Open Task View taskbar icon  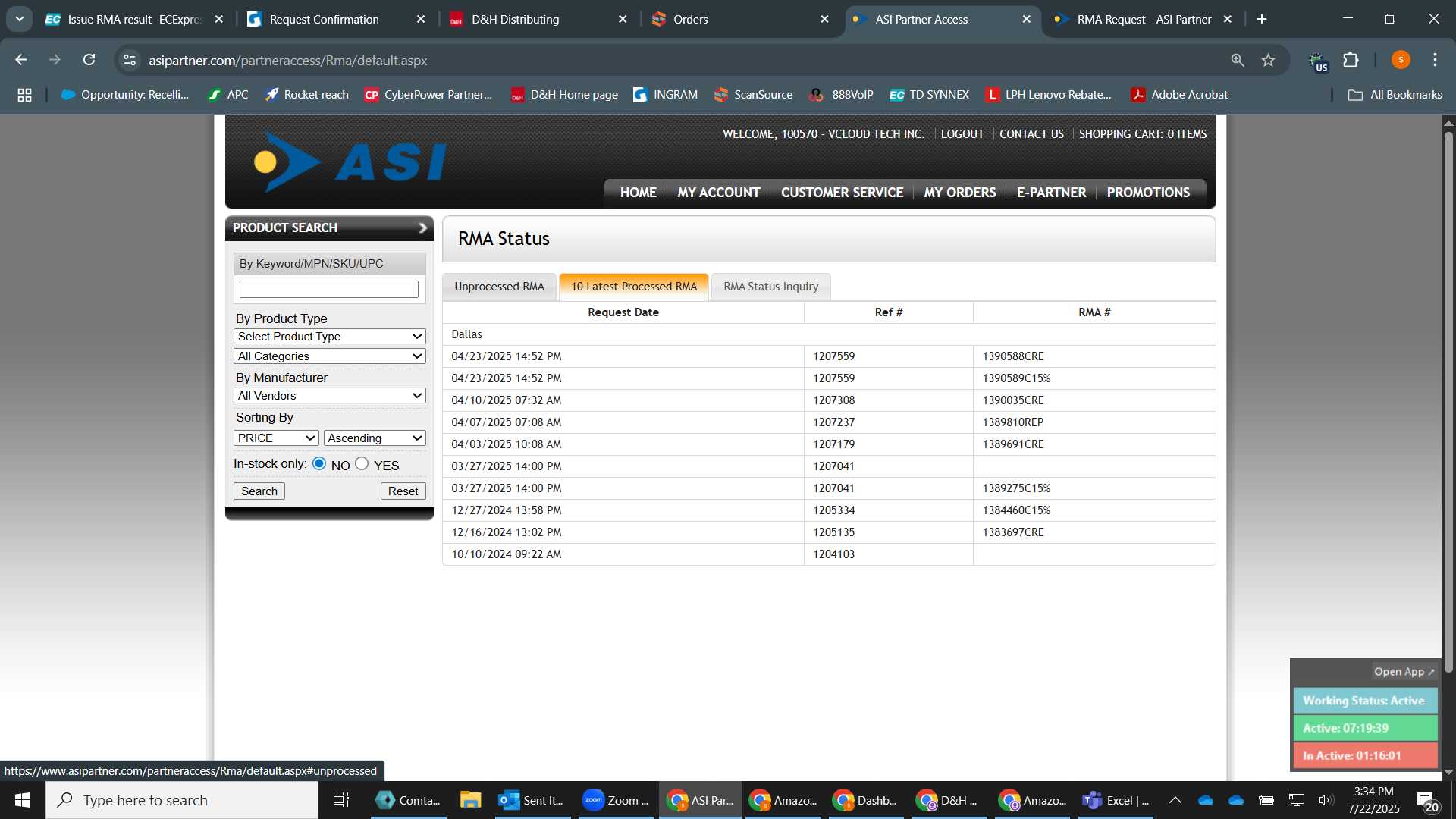point(341,800)
